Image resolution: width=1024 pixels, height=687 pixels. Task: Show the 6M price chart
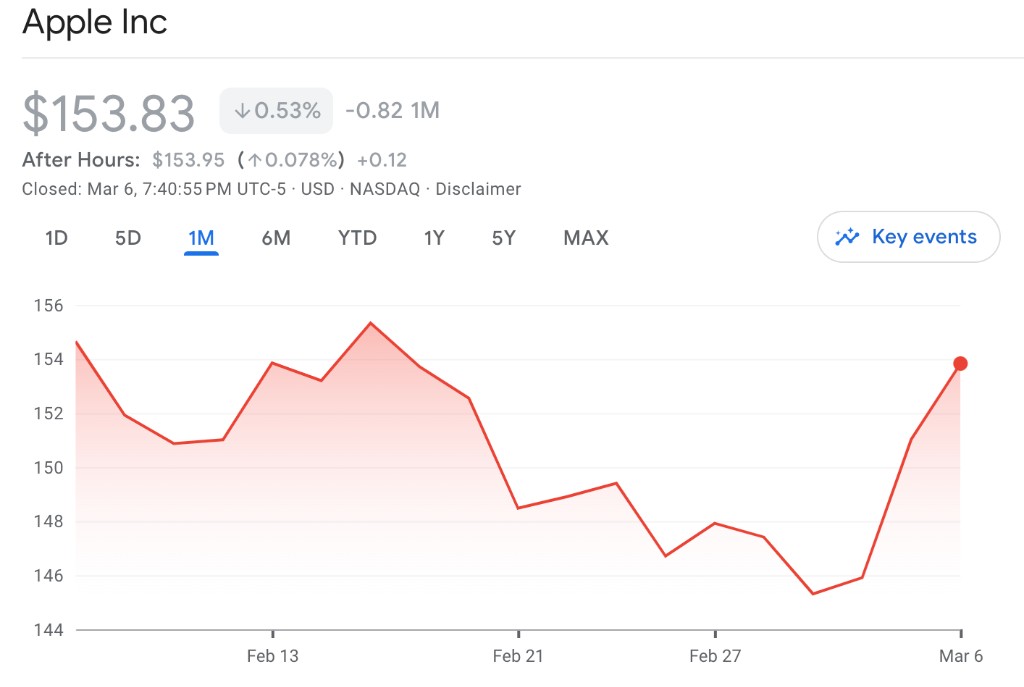(x=276, y=238)
